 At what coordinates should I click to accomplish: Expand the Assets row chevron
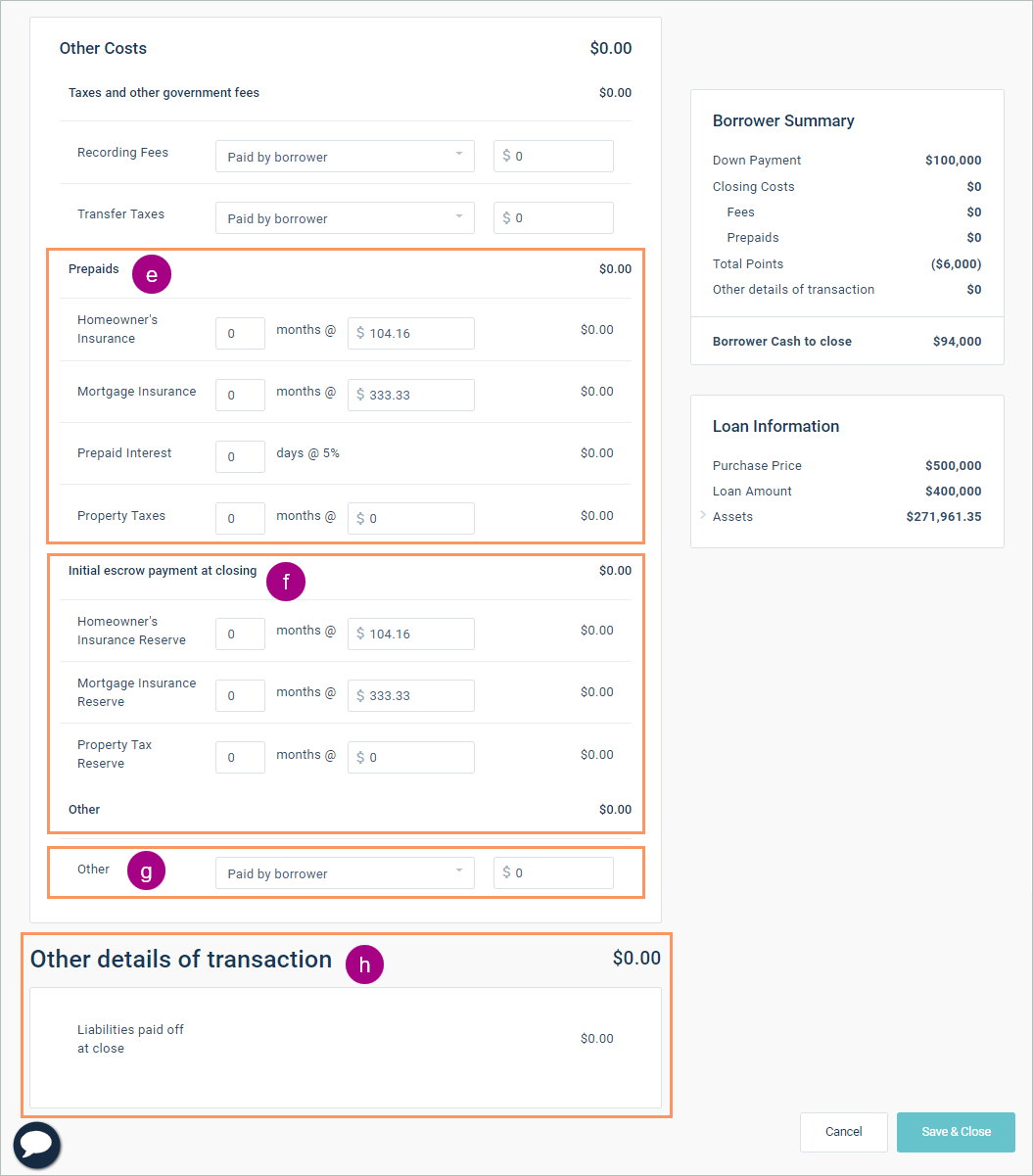pyautogui.click(x=703, y=515)
